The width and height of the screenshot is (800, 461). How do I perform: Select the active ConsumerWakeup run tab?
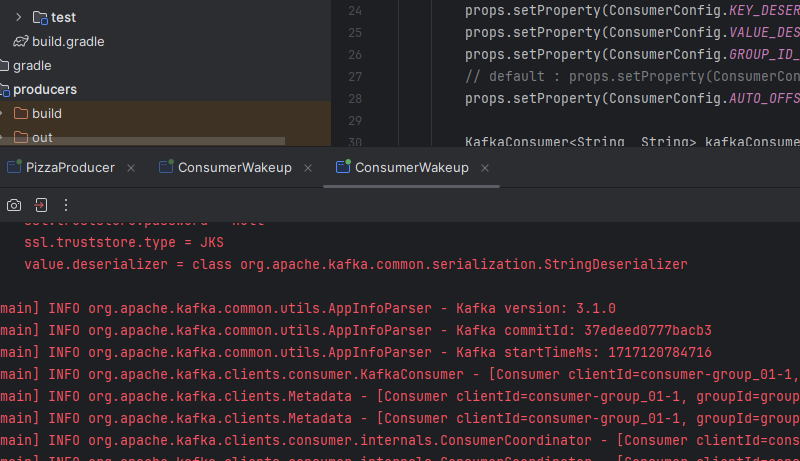click(412, 167)
